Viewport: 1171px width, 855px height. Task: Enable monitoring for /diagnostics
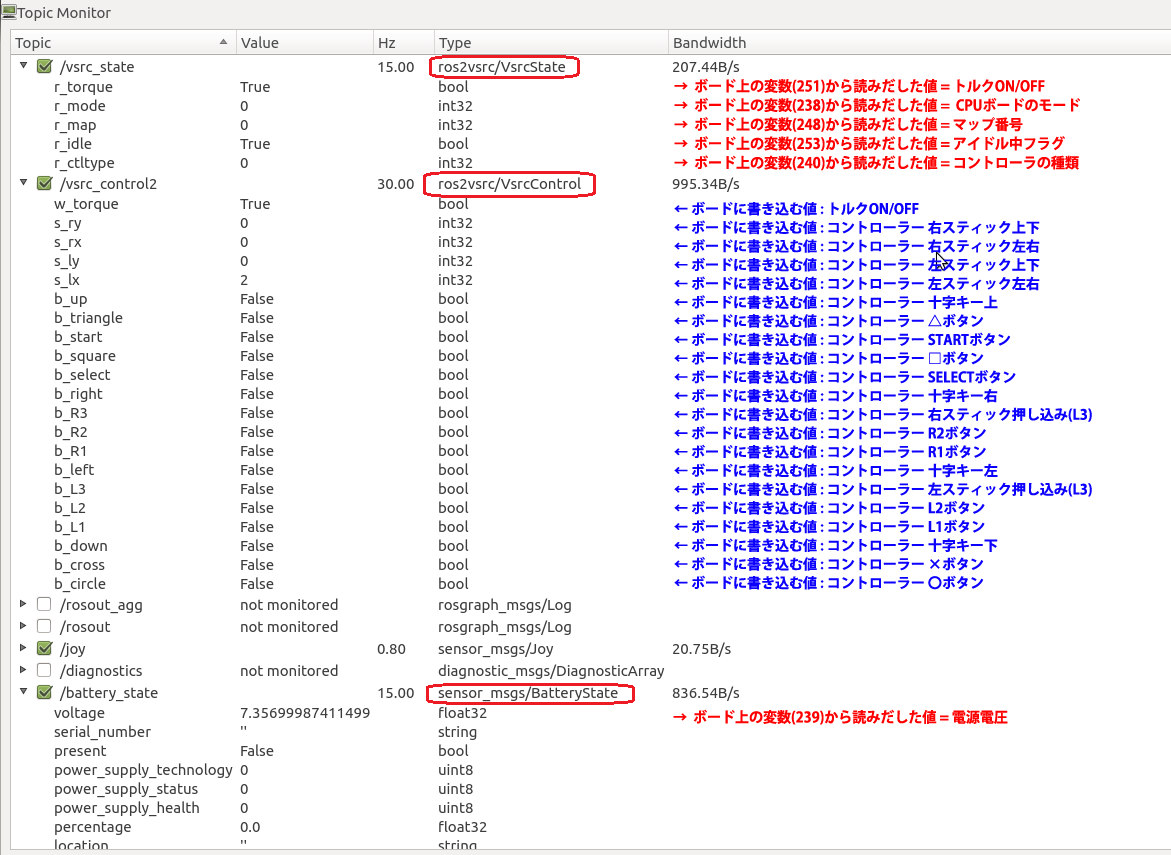(45, 671)
